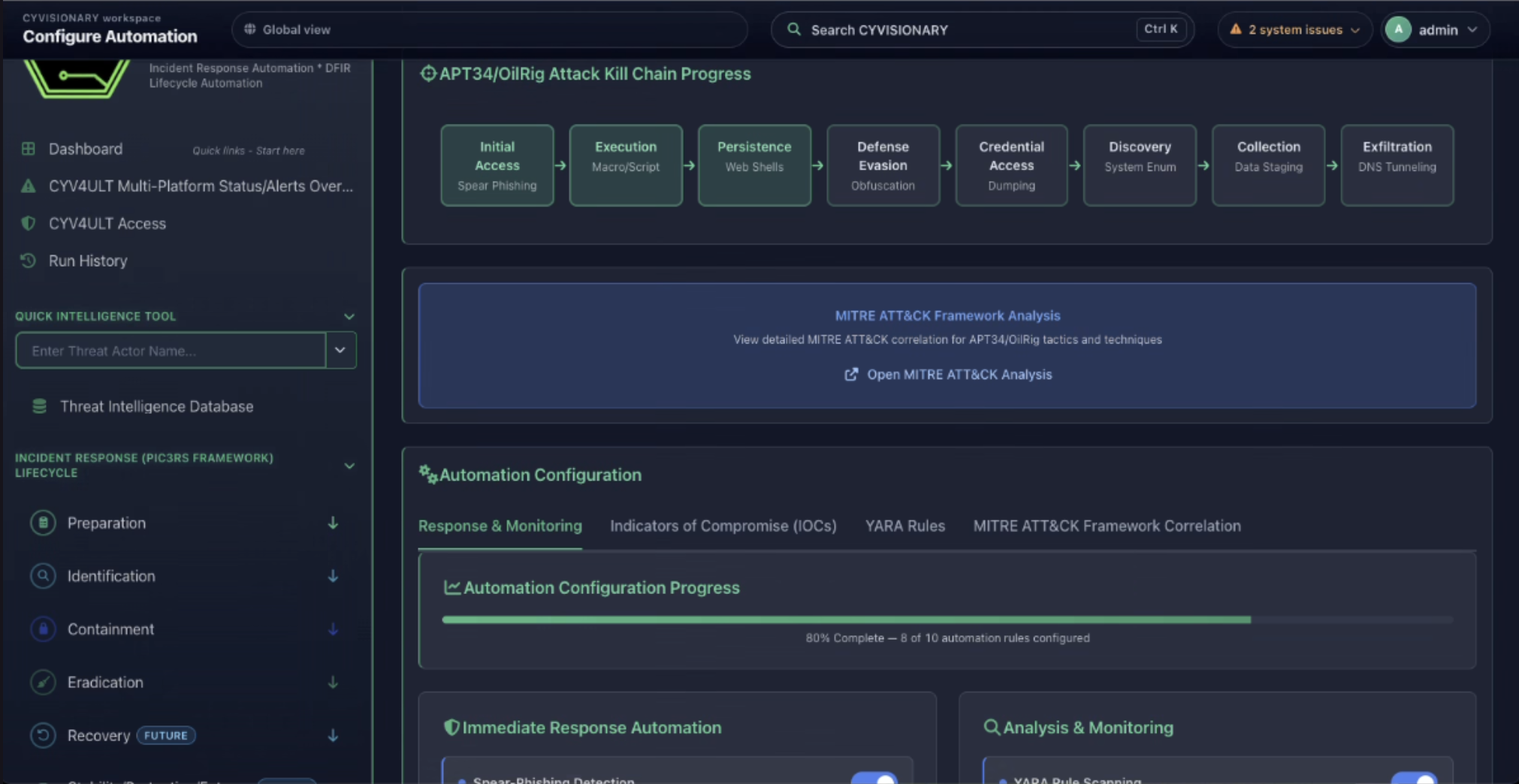Viewport: 1519px width, 784px height.
Task: Click the Global view selector field
Action: coord(490,29)
